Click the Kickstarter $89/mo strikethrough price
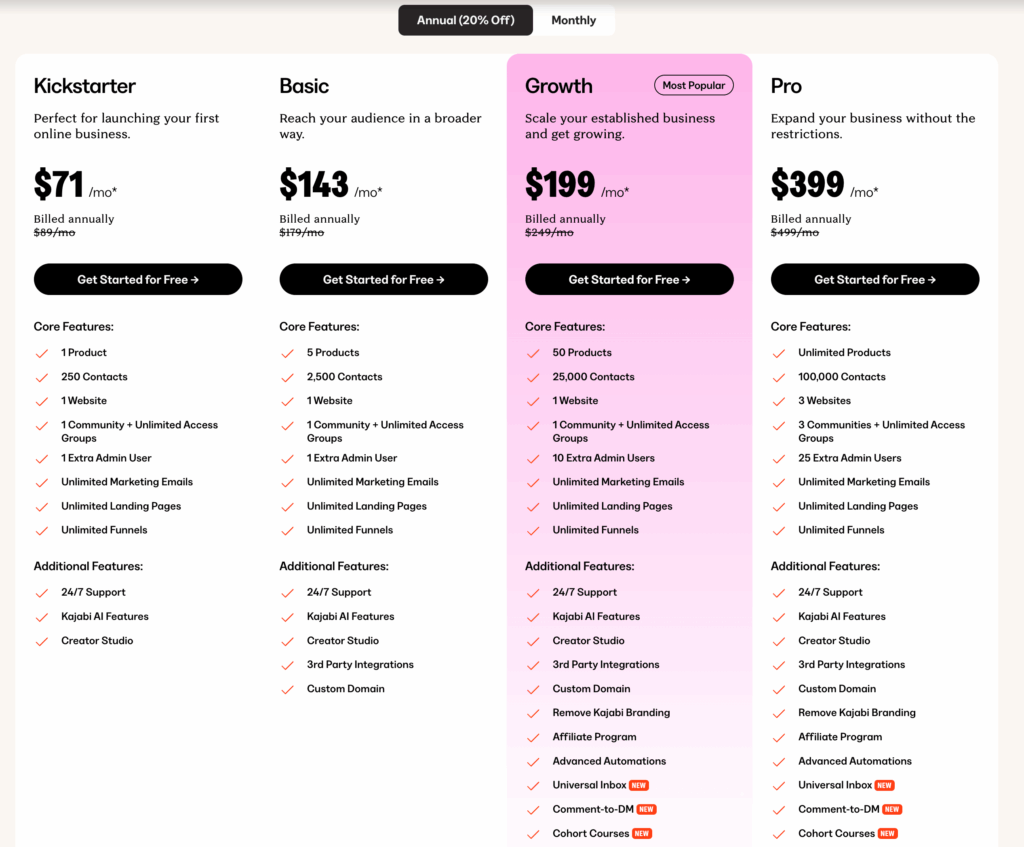Image resolution: width=1024 pixels, height=847 pixels. (54, 233)
